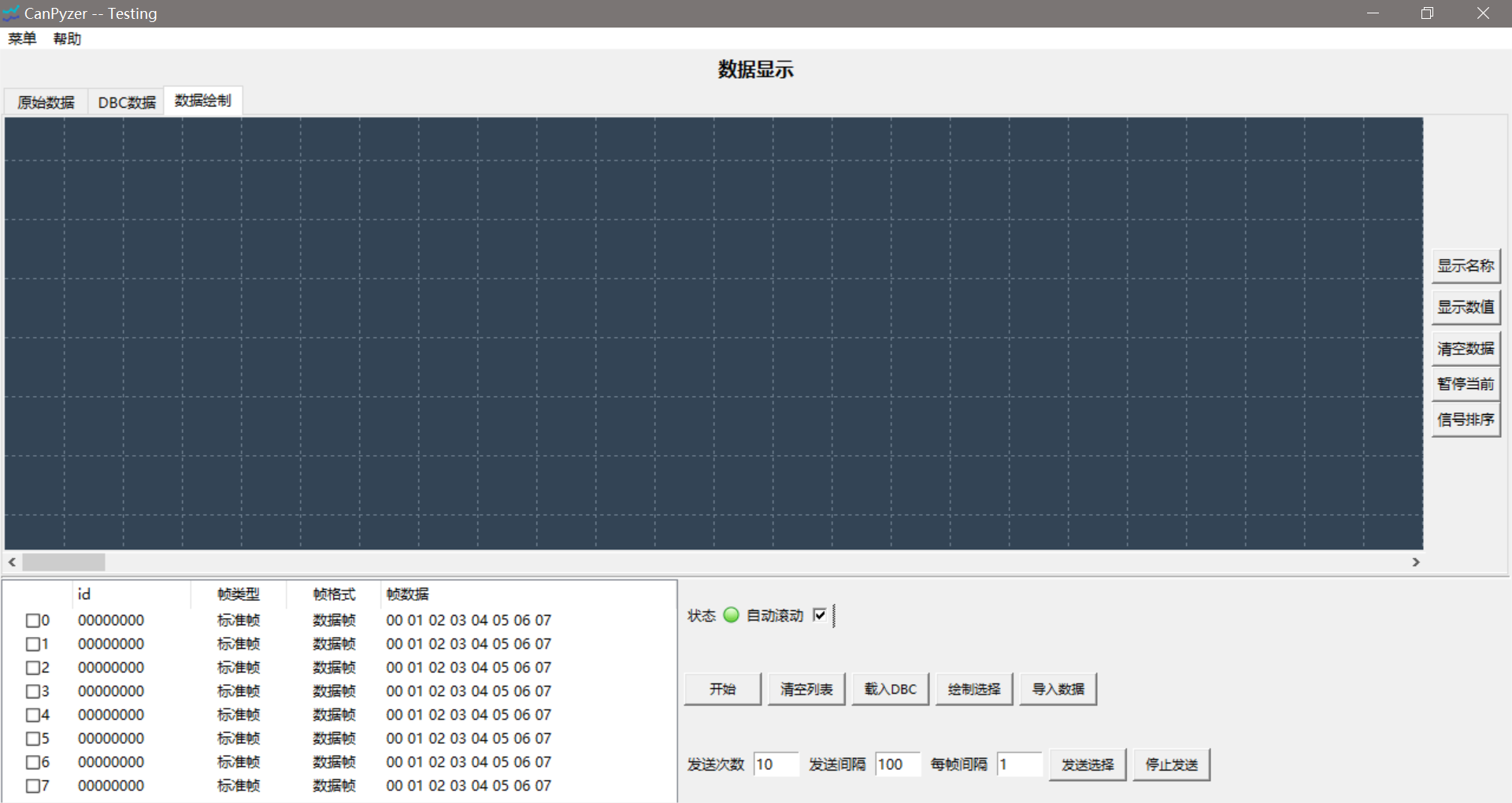This screenshot has width=1512, height=803.
Task: Click the green 状态 status indicator
Action: pos(731,615)
